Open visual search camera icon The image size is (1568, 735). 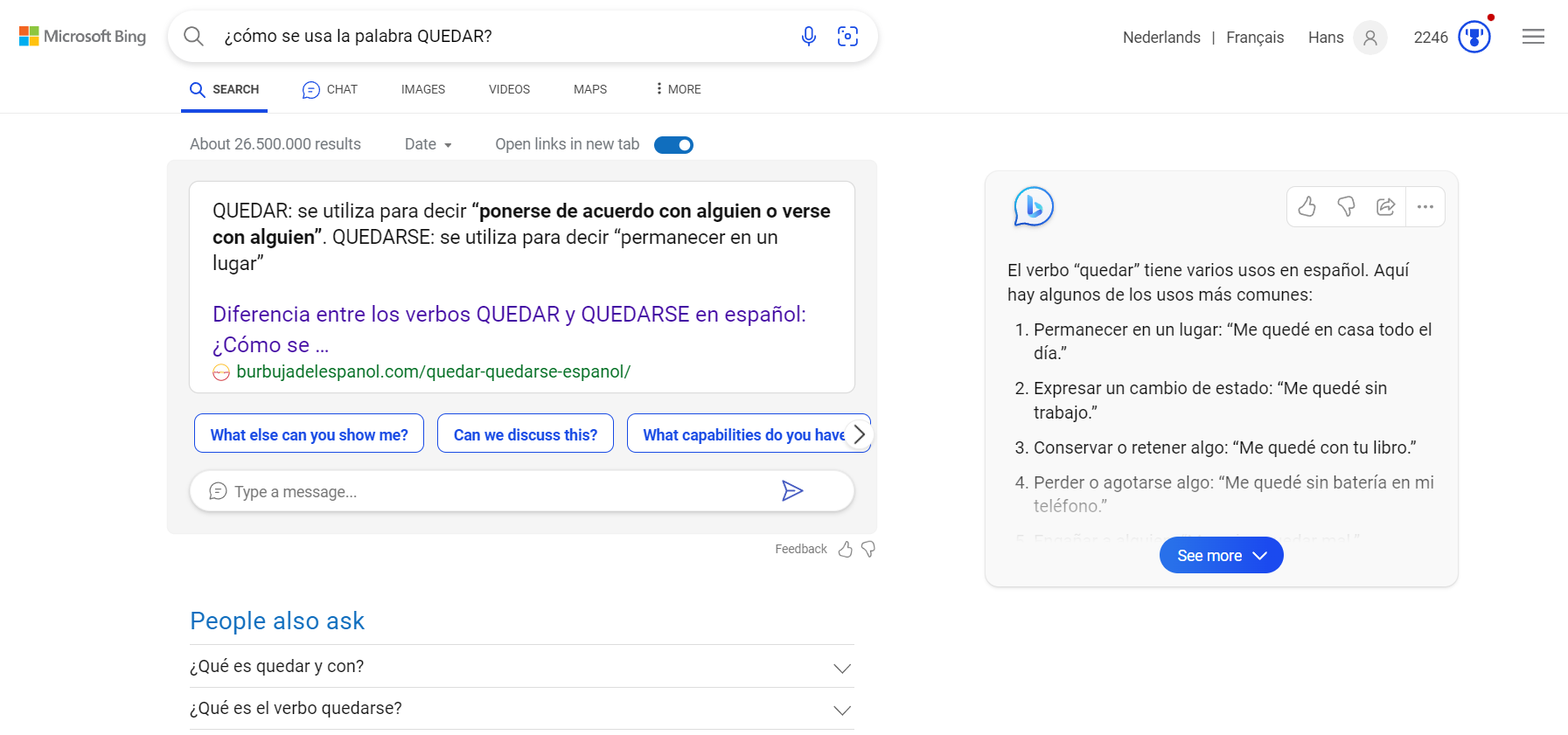[x=847, y=36]
